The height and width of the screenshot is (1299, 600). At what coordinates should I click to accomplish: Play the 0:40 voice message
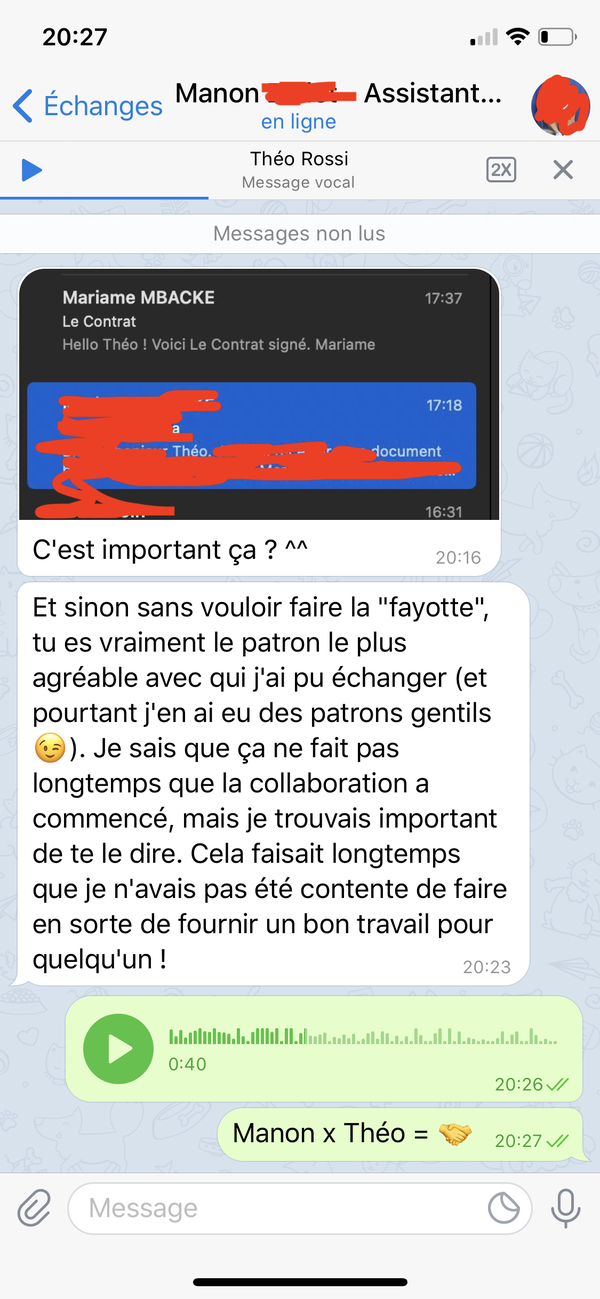point(119,1049)
